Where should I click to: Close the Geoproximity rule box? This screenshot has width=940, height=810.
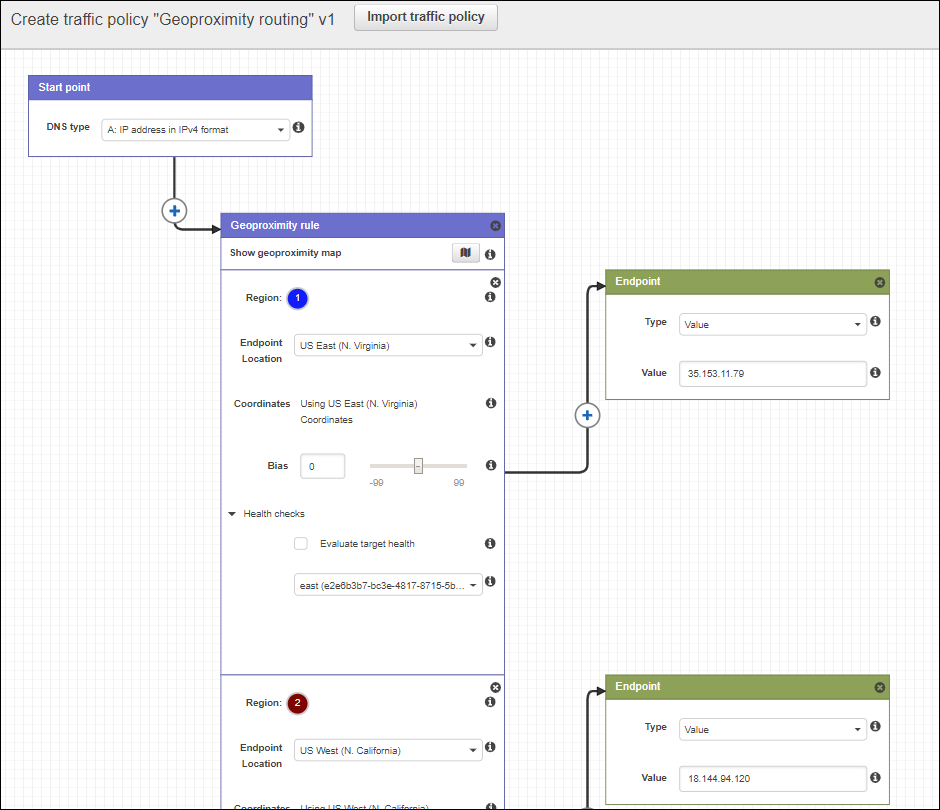(495, 225)
